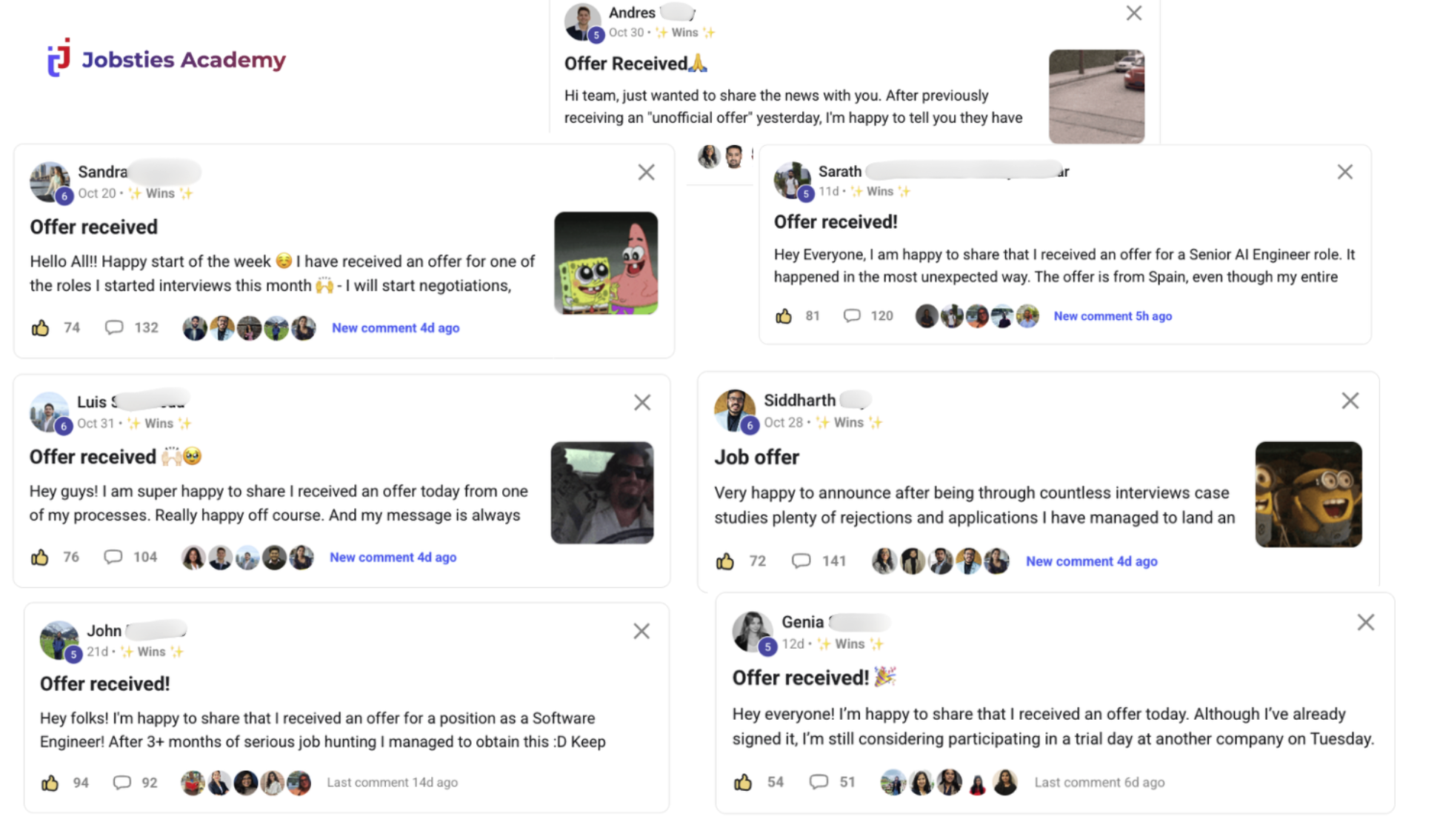The image size is (1440, 819).
Task: Dismiss John's Offer received card
Action: click(x=641, y=631)
